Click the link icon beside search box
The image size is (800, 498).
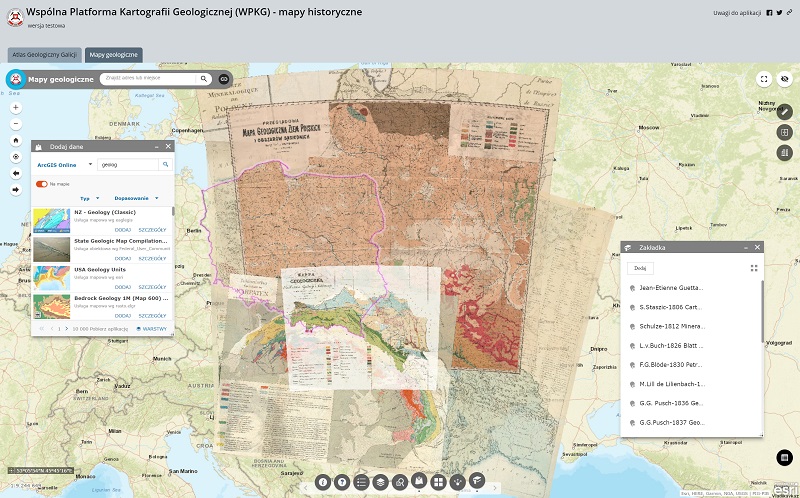tap(223, 79)
